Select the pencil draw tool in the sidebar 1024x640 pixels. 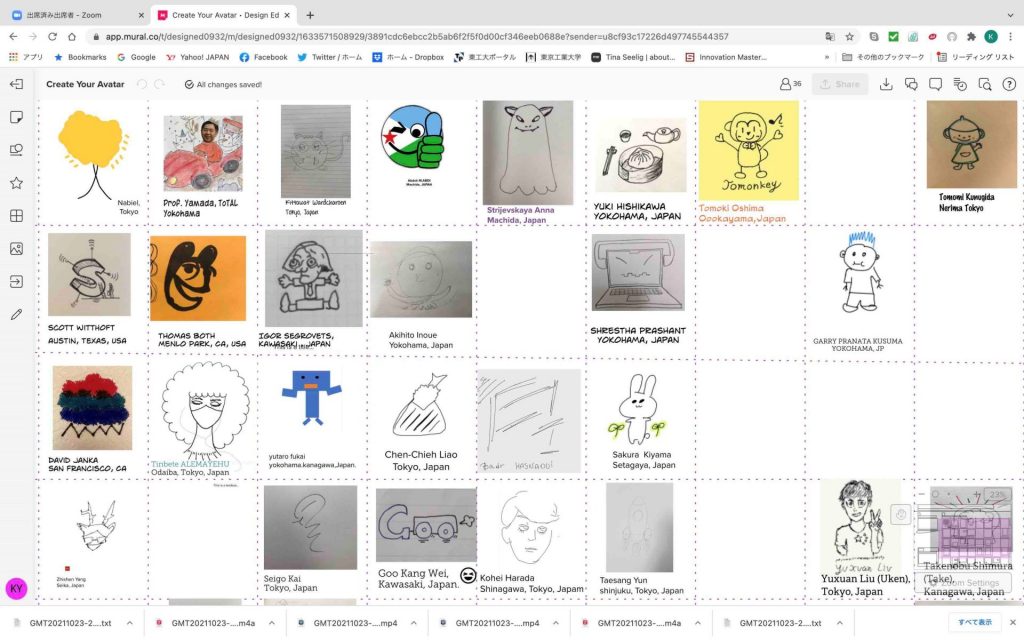pos(16,314)
